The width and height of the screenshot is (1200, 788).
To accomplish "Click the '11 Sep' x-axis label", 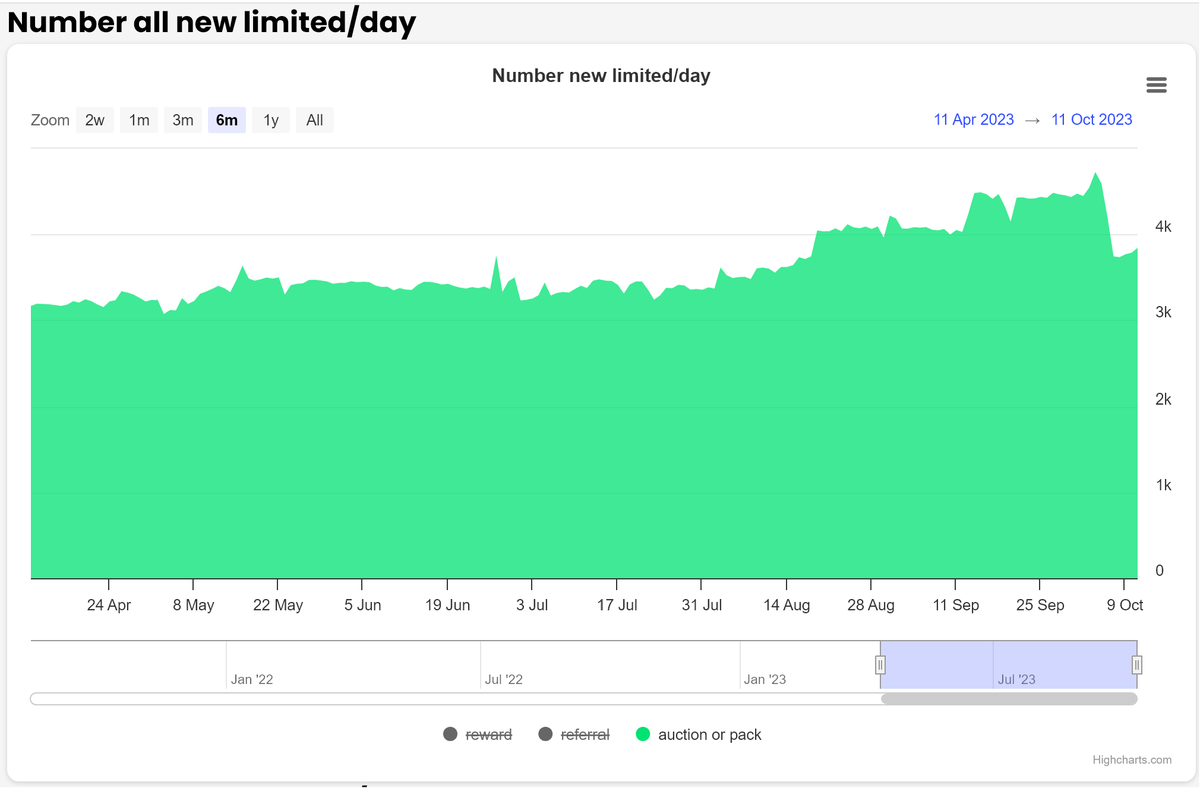I will [x=956, y=605].
